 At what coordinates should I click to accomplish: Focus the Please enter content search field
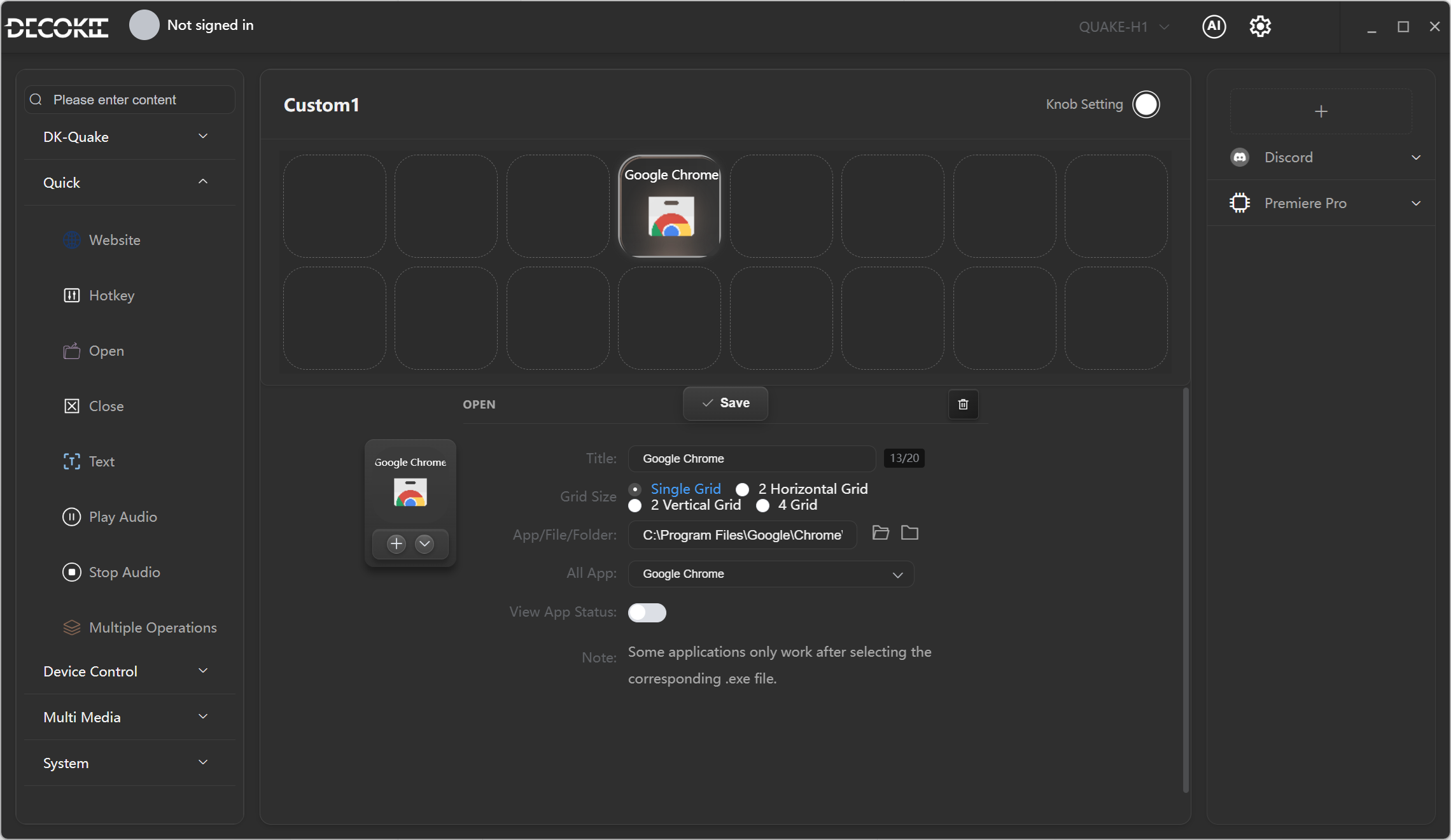[x=130, y=99]
